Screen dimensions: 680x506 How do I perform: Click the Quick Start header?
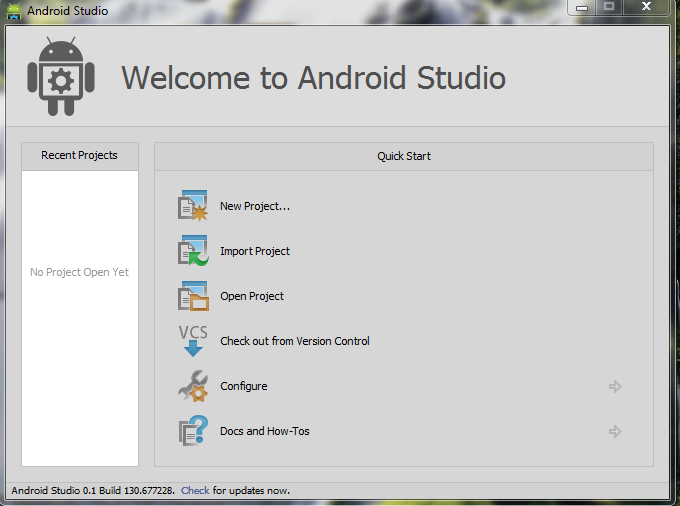click(x=404, y=156)
